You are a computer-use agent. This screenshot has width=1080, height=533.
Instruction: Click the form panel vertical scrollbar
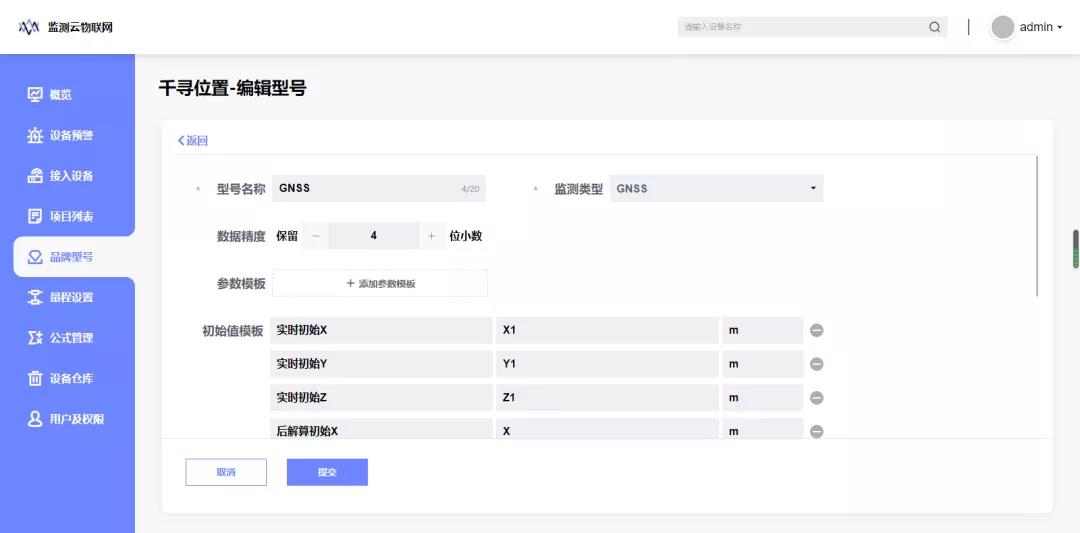point(1037,226)
